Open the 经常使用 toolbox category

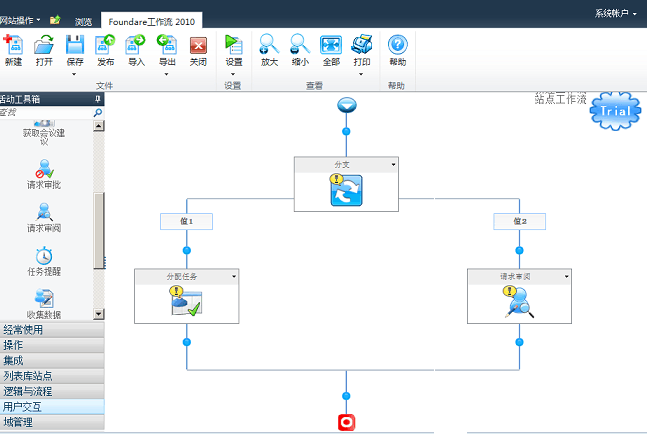pos(52,329)
